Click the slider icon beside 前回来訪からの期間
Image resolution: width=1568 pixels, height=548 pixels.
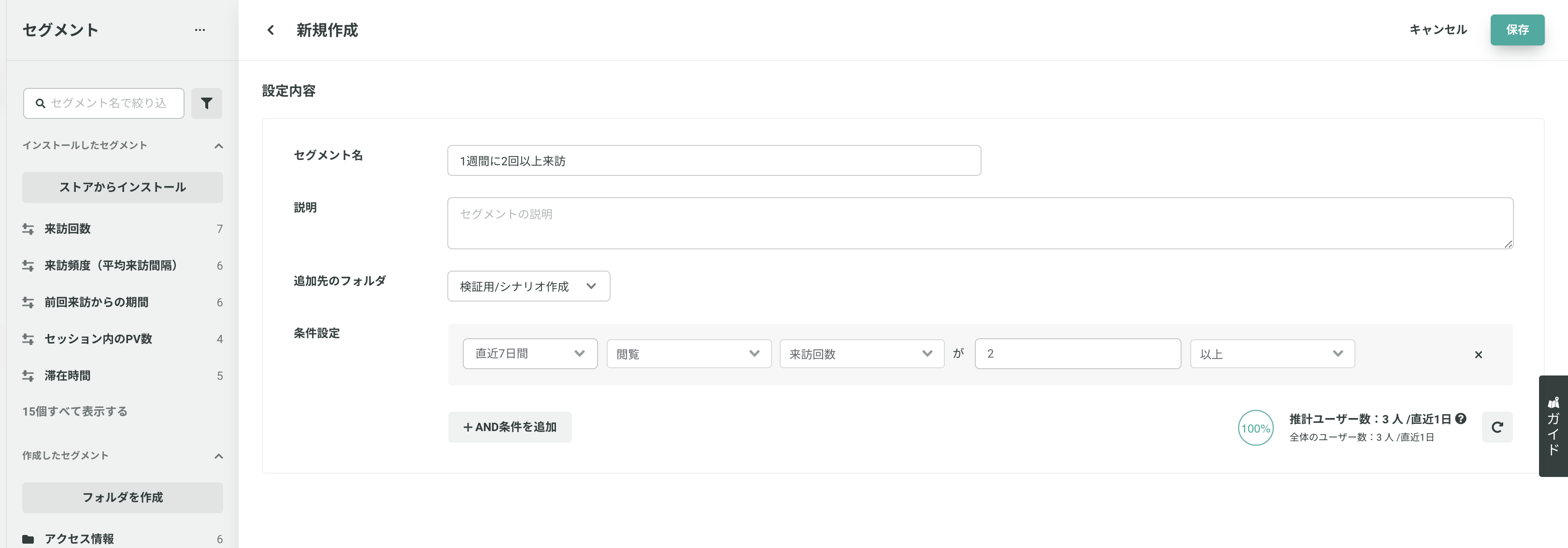(28, 302)
